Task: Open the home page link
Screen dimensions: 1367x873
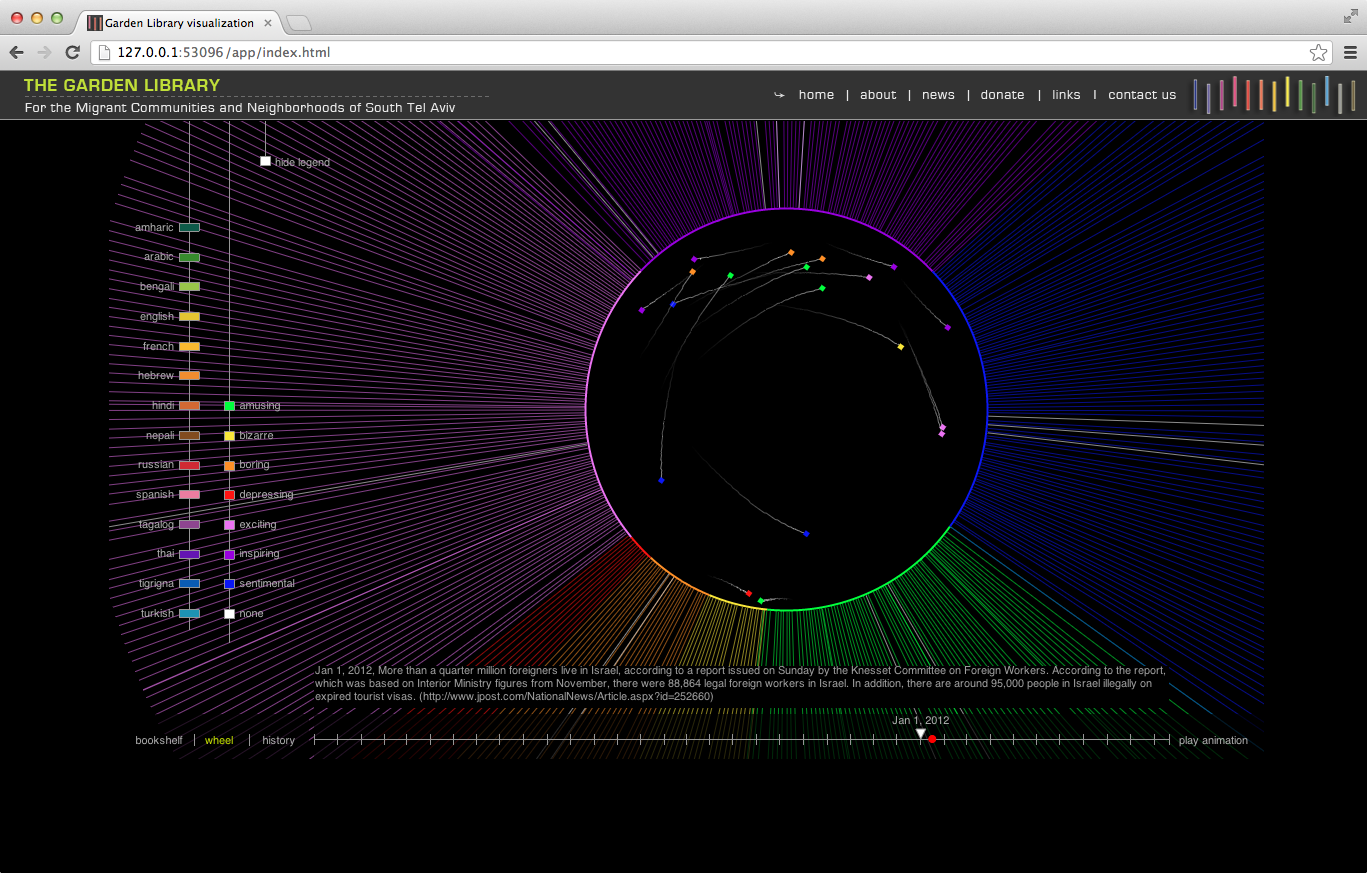Action: [x=816, y=95]
